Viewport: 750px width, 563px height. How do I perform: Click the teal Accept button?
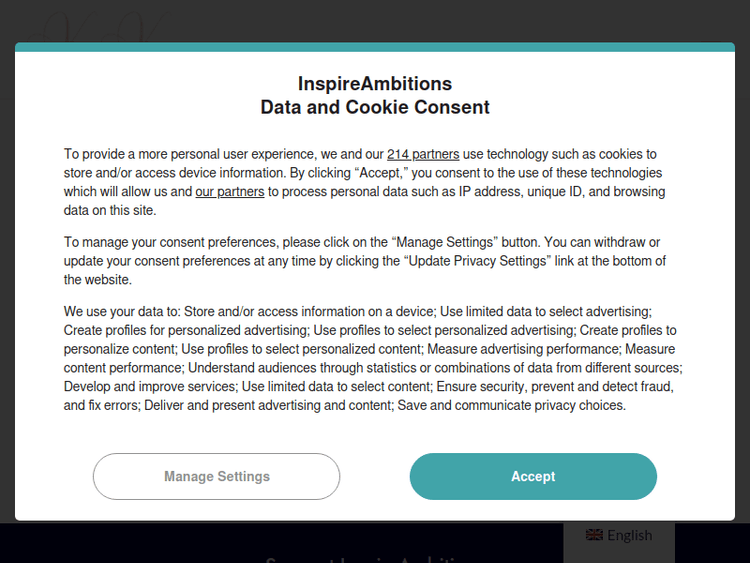click(533, 476)
